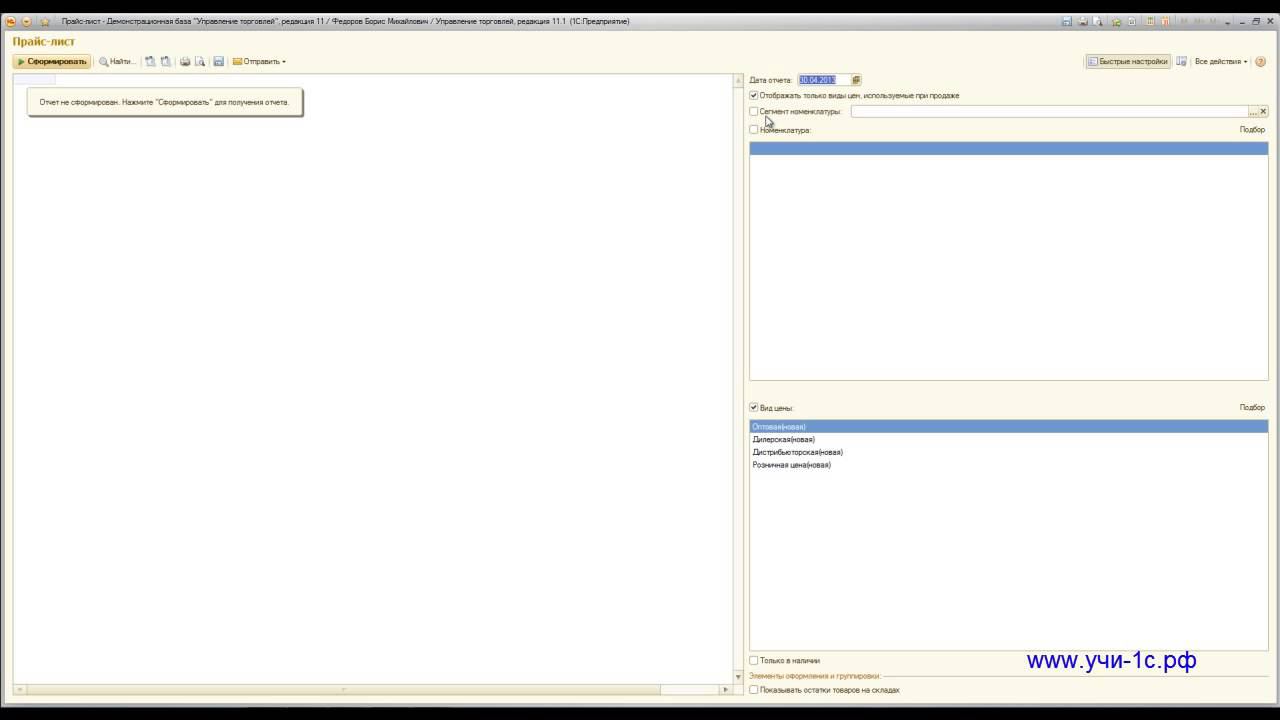Viewport: 1280px width, 720px height.
Task: Open the Отправить dropdown menu
Action: 259,62
